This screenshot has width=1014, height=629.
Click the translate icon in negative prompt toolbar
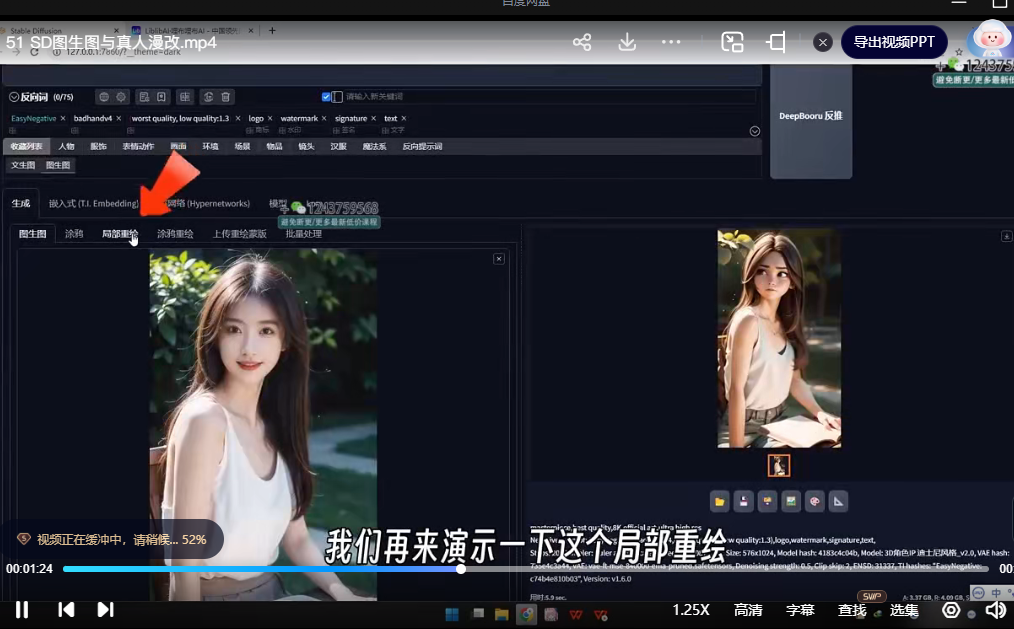click(185, 97)
